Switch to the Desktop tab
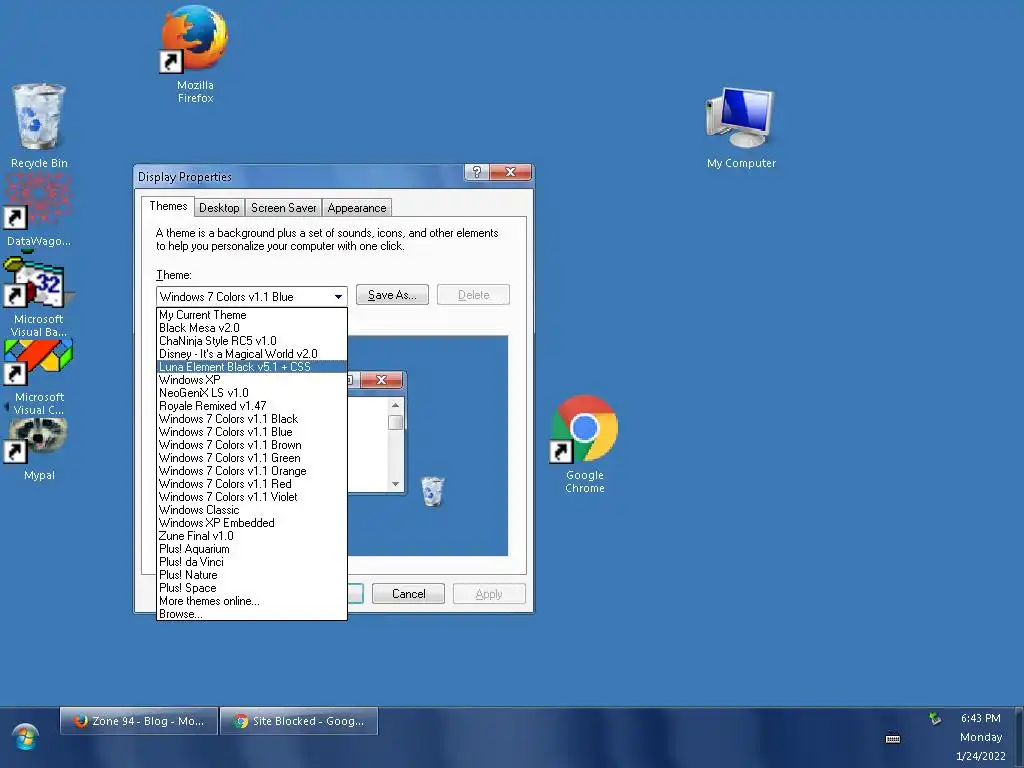The width and height of the screenshot is (1024, 768). point(219,208)
